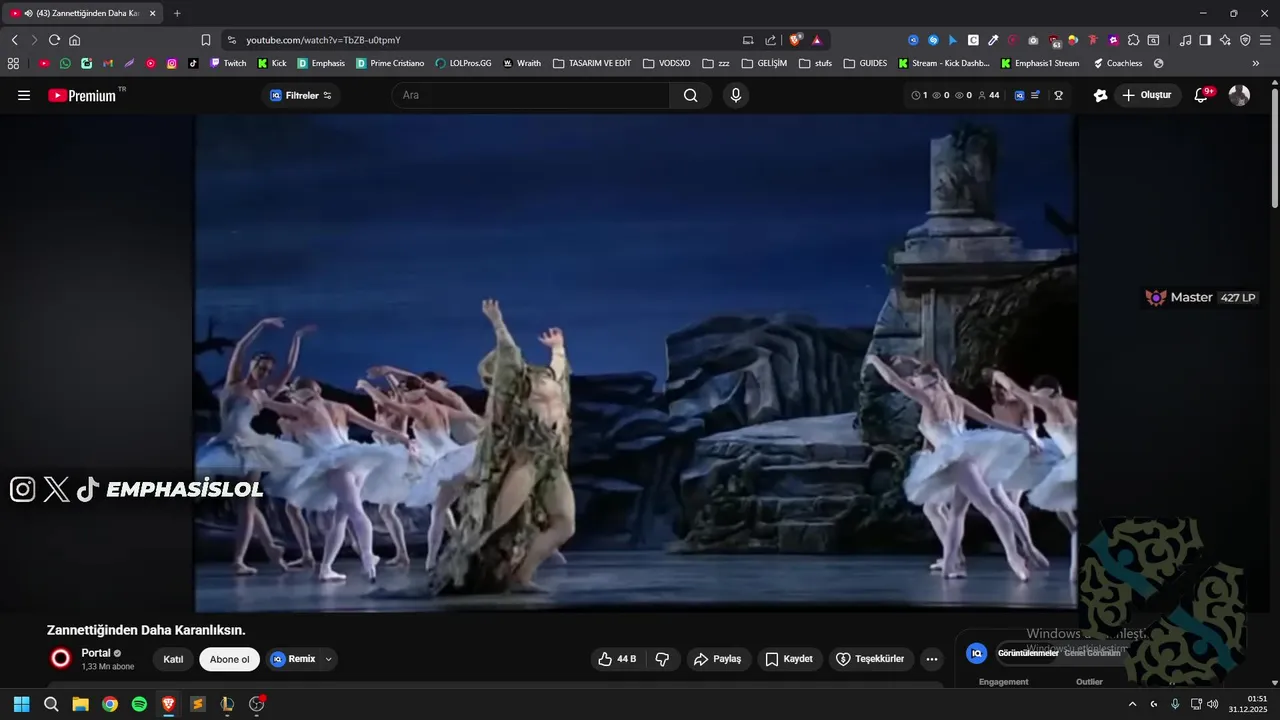
Task: Open the stufs bookmark folder
Action: coord(815,63)
